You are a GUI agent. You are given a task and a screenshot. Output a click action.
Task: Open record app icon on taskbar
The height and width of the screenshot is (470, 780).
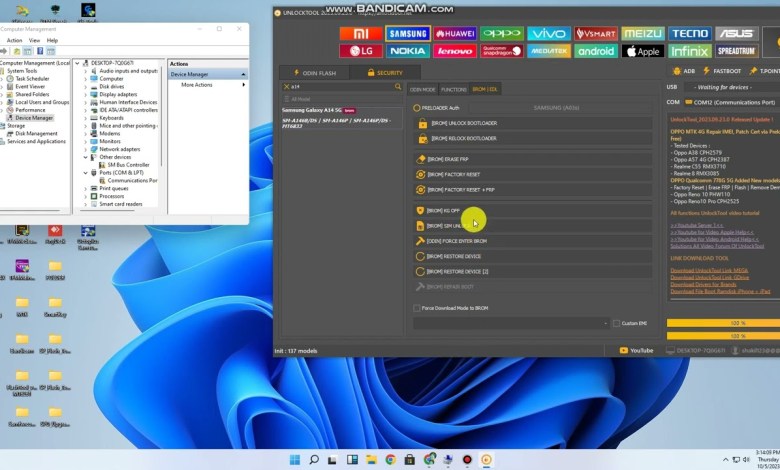click(x=467, y=460)
